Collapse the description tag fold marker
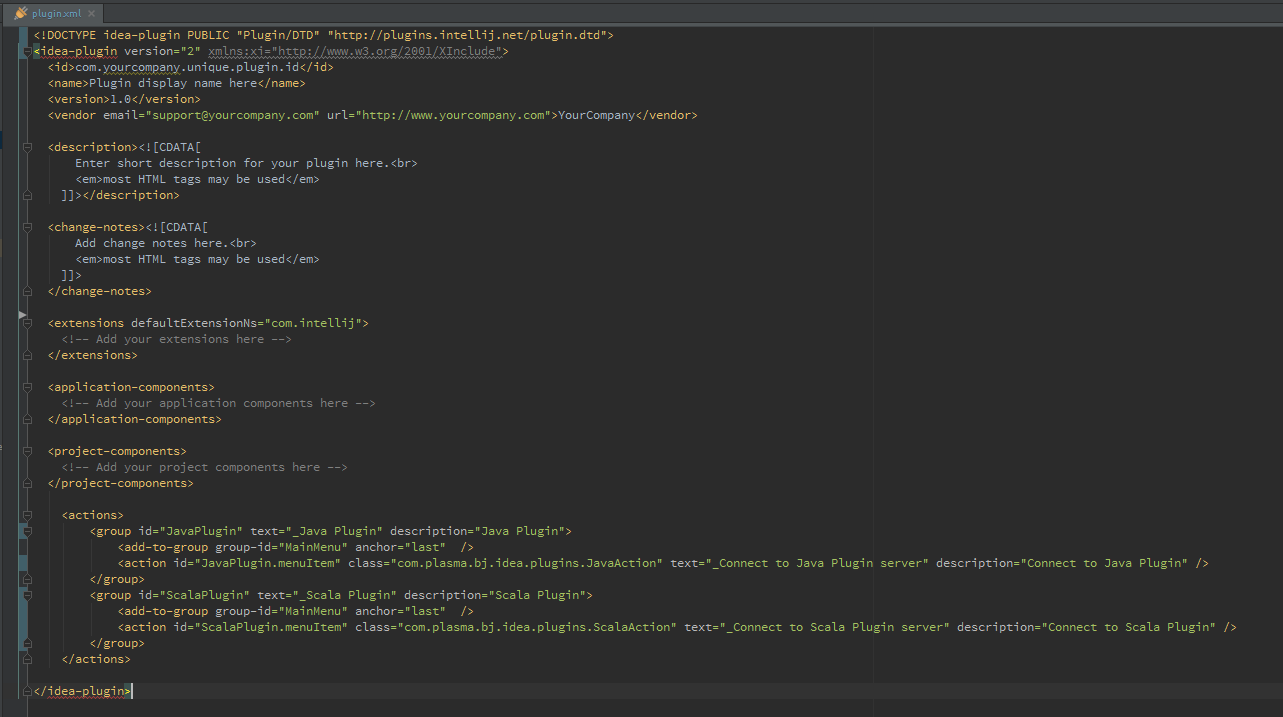 27,147
